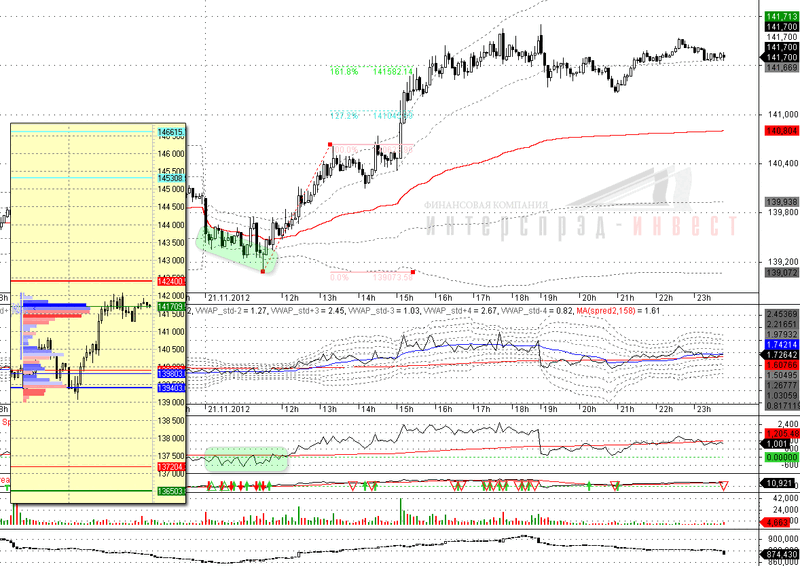Select the green highlighted price channel zone
This screenshot has height=566, width=800.
pyautogui.click(x=237, y=245)
